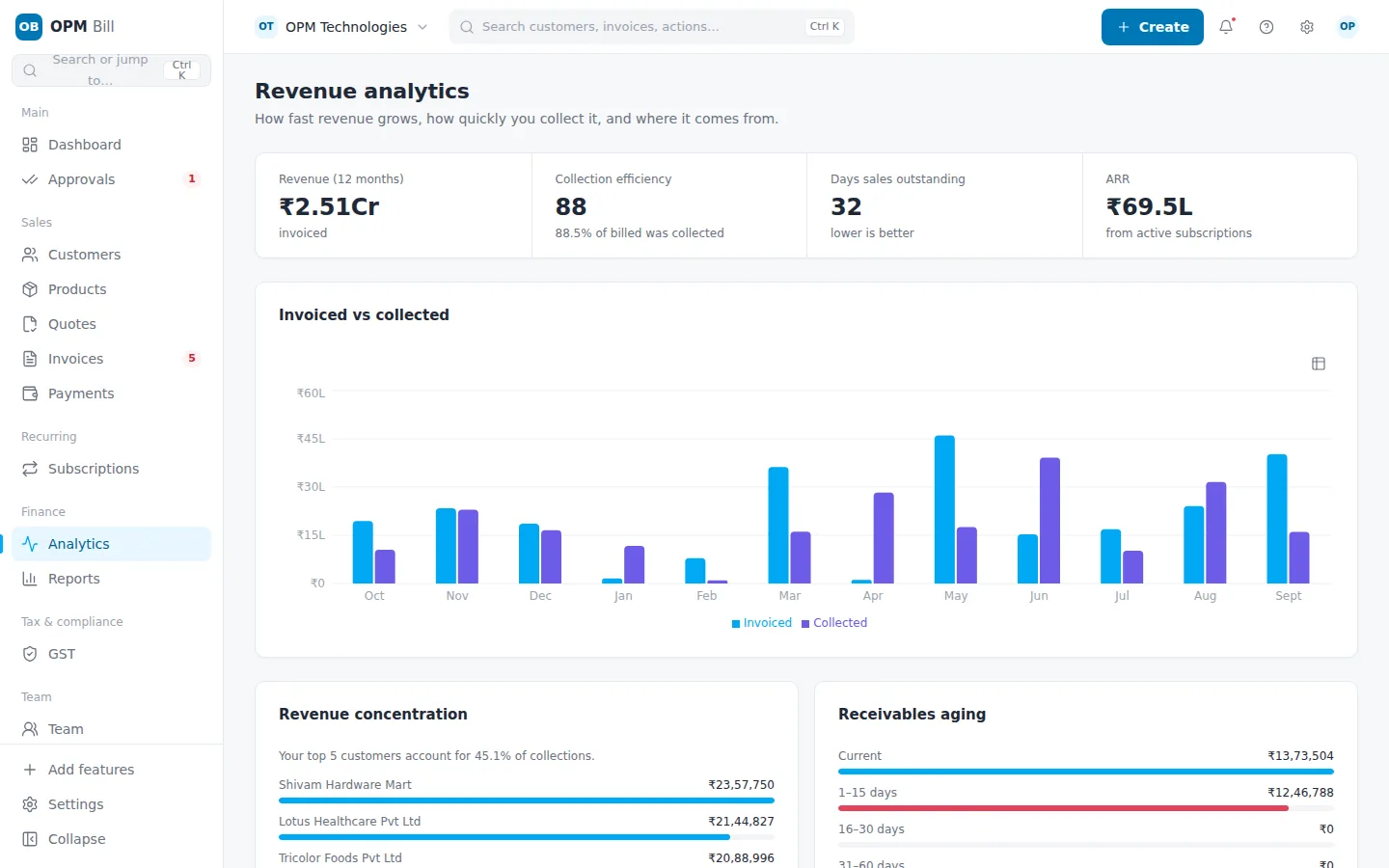Click the Shivam Hardware Mart customer name

coord(345,785)
